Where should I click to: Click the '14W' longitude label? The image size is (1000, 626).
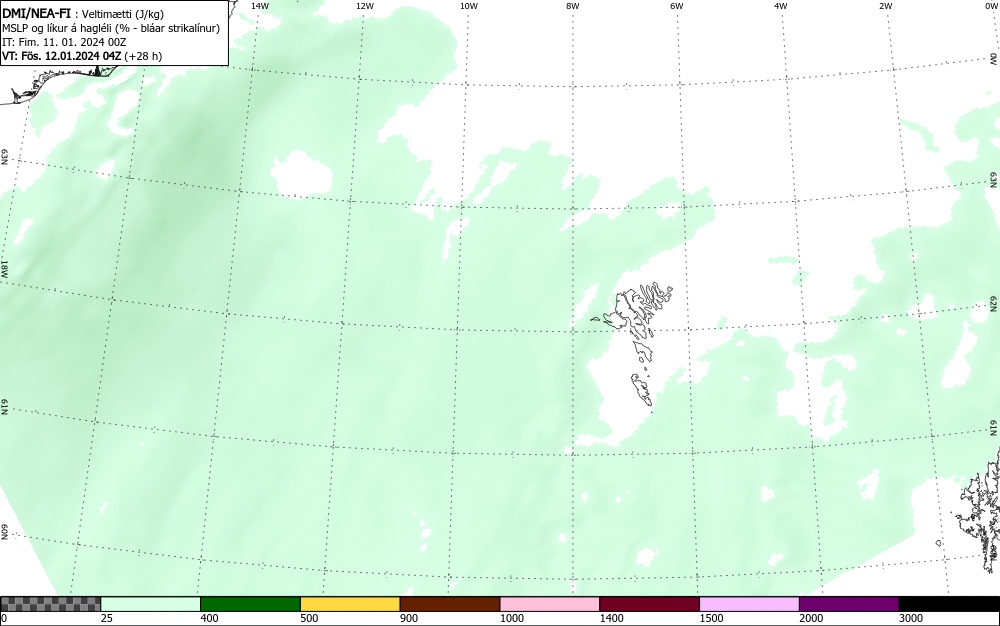[x=260, y=6]
